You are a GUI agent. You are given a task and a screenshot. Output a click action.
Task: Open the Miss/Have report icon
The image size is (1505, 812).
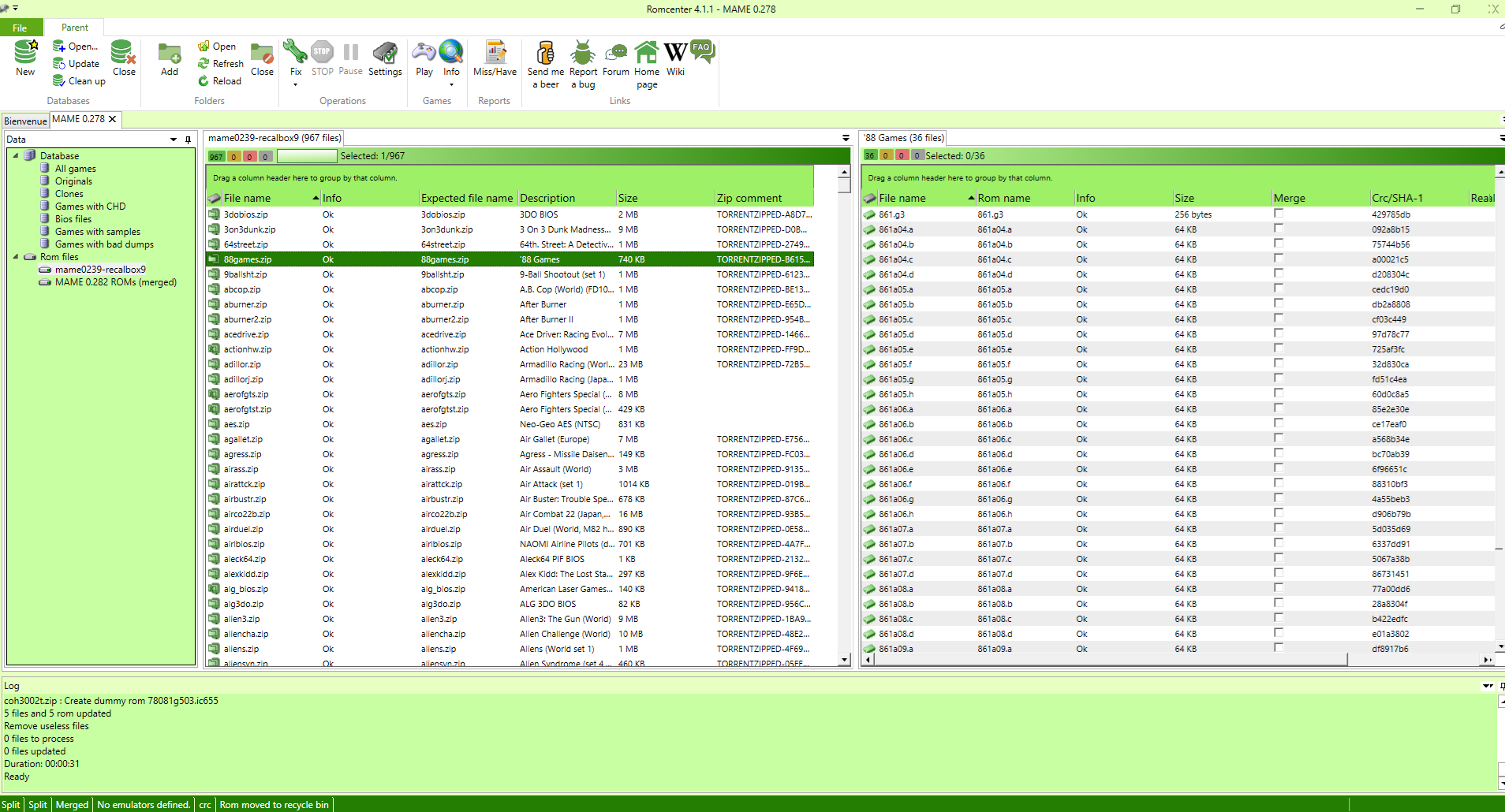pos(495,53)
